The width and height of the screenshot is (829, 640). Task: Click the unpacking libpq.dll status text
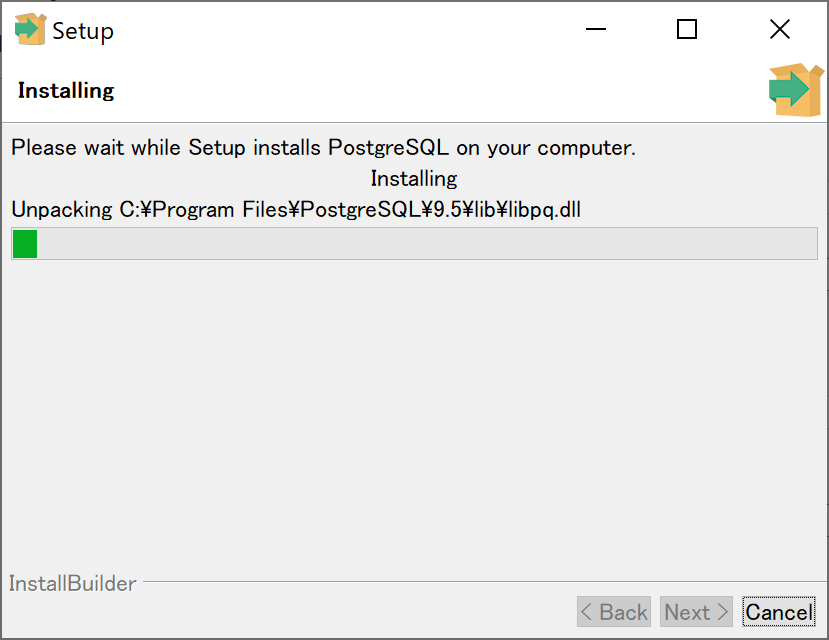pos(297,210)
